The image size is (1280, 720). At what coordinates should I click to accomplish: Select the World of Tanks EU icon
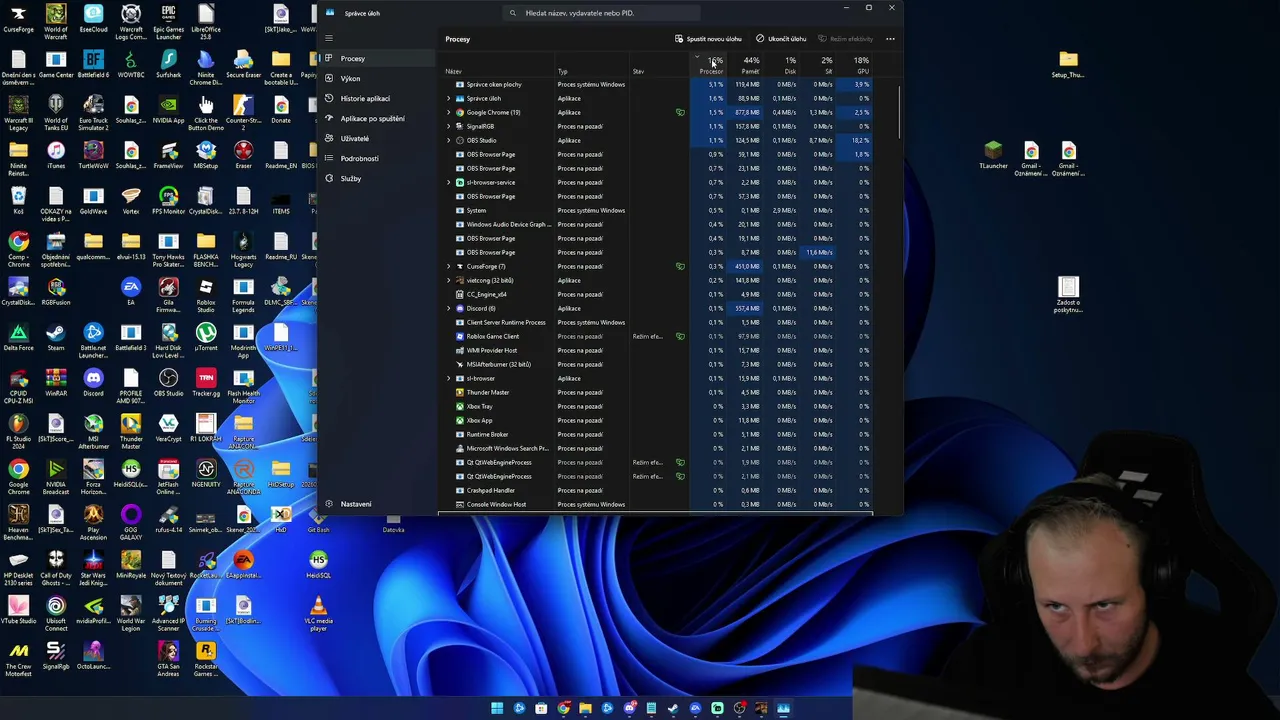pyautogui.click(x=56, y=112)
